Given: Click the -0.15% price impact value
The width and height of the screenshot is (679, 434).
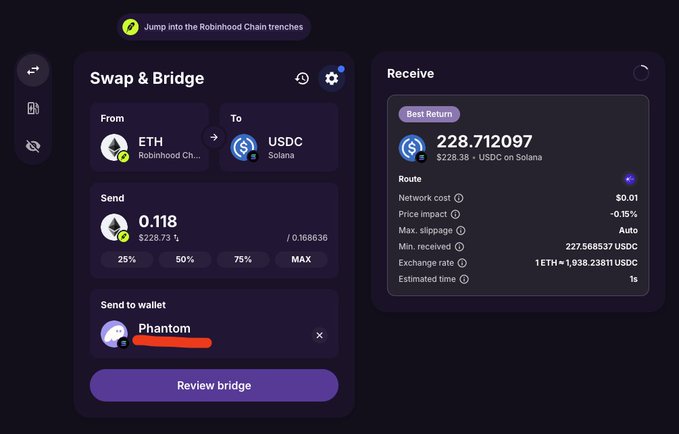Looking at the screenshot, I should point(624,214).
